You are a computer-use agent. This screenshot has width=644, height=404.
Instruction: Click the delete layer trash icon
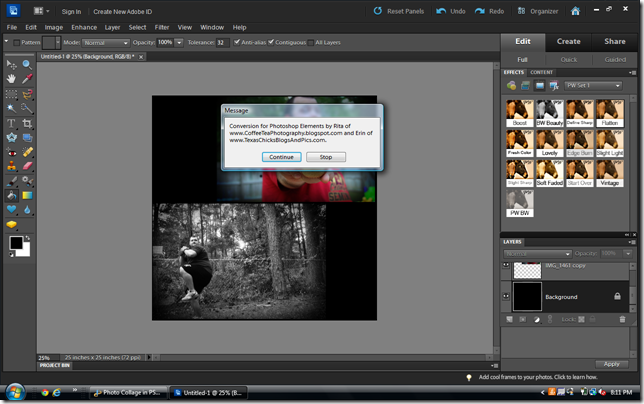click(x=623, y=318)
